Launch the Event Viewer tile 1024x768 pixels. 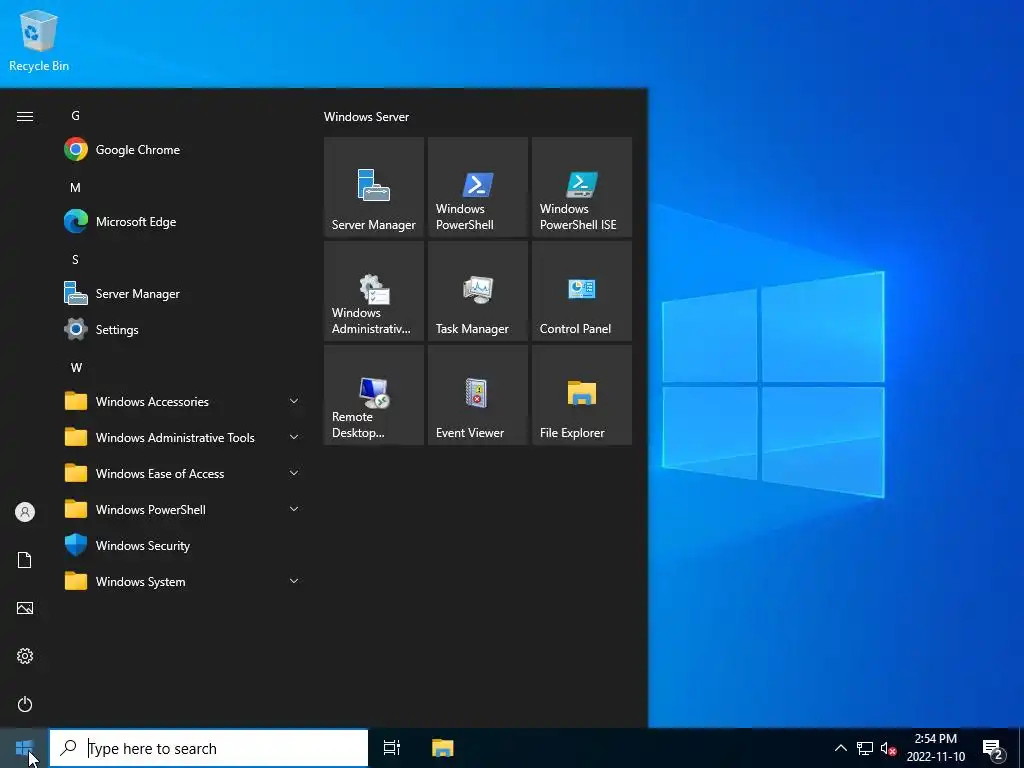(x=477, y=394)
